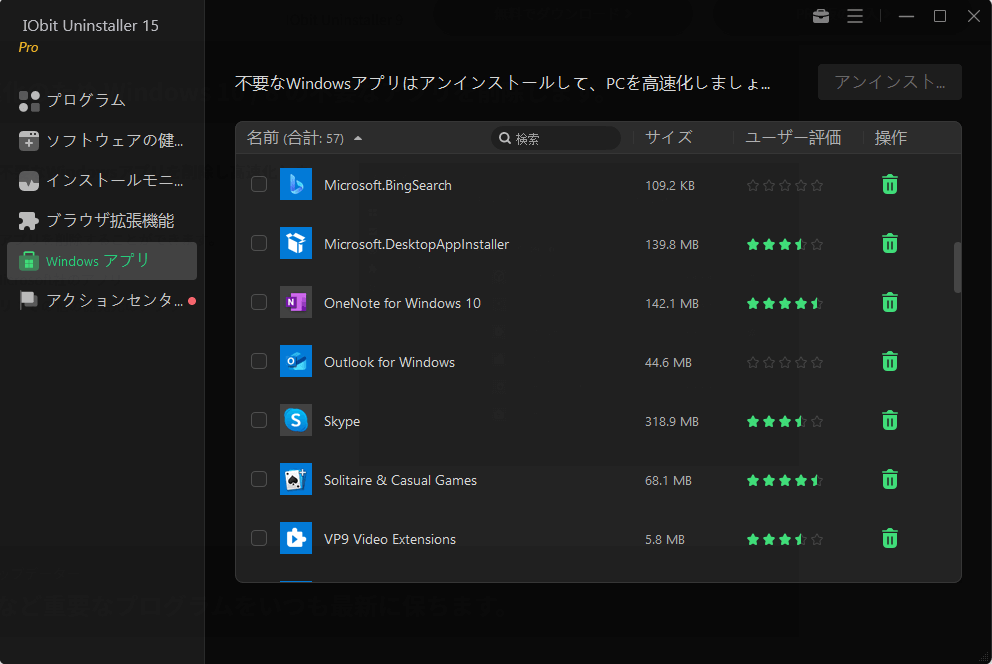Viewport: 992px width, 664px height.
Task: Click the Solitaire & Casual Games app icon
Action: click(295, 479)
